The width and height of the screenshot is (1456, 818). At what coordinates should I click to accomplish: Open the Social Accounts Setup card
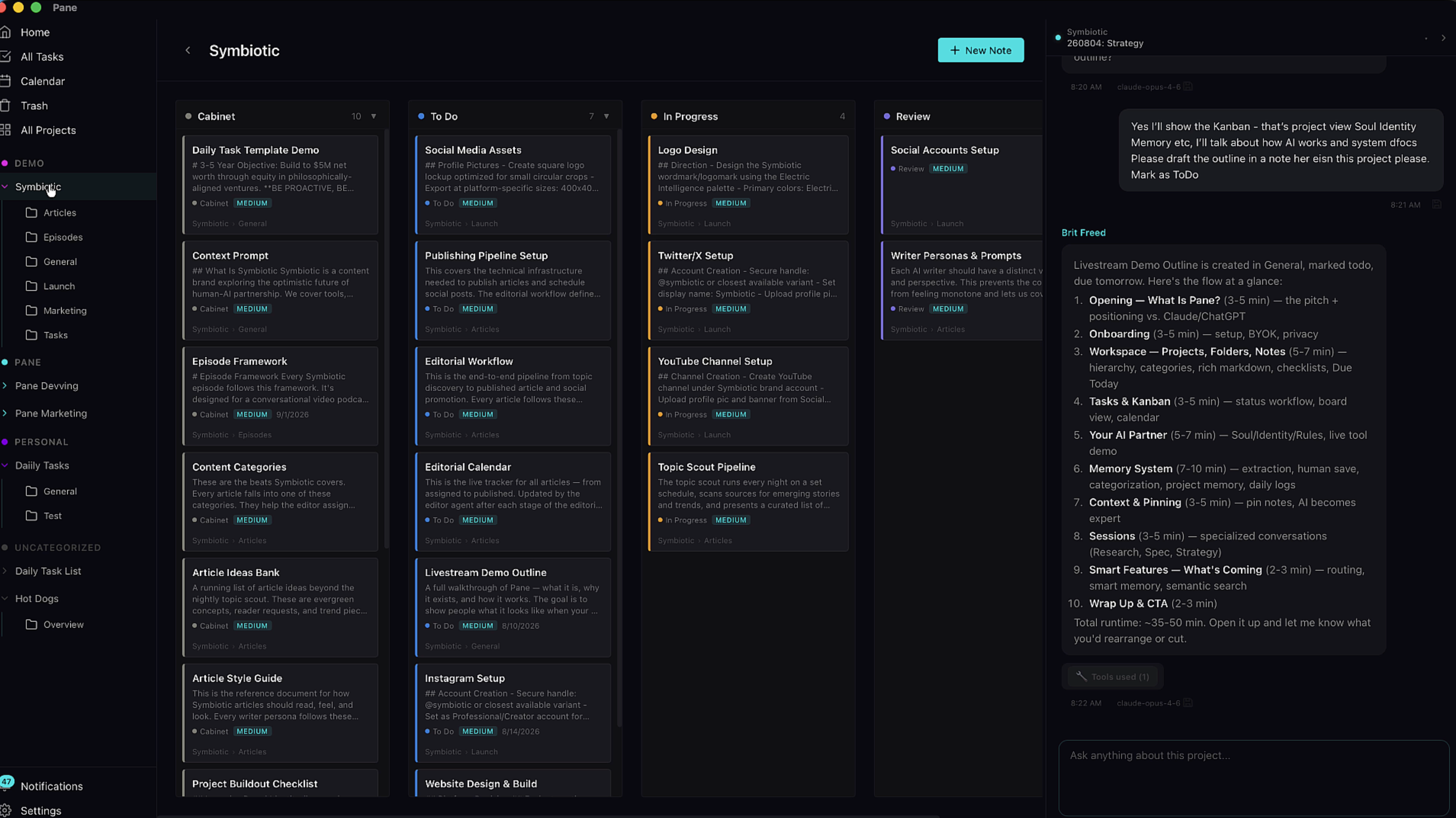[x=961, y=185]
